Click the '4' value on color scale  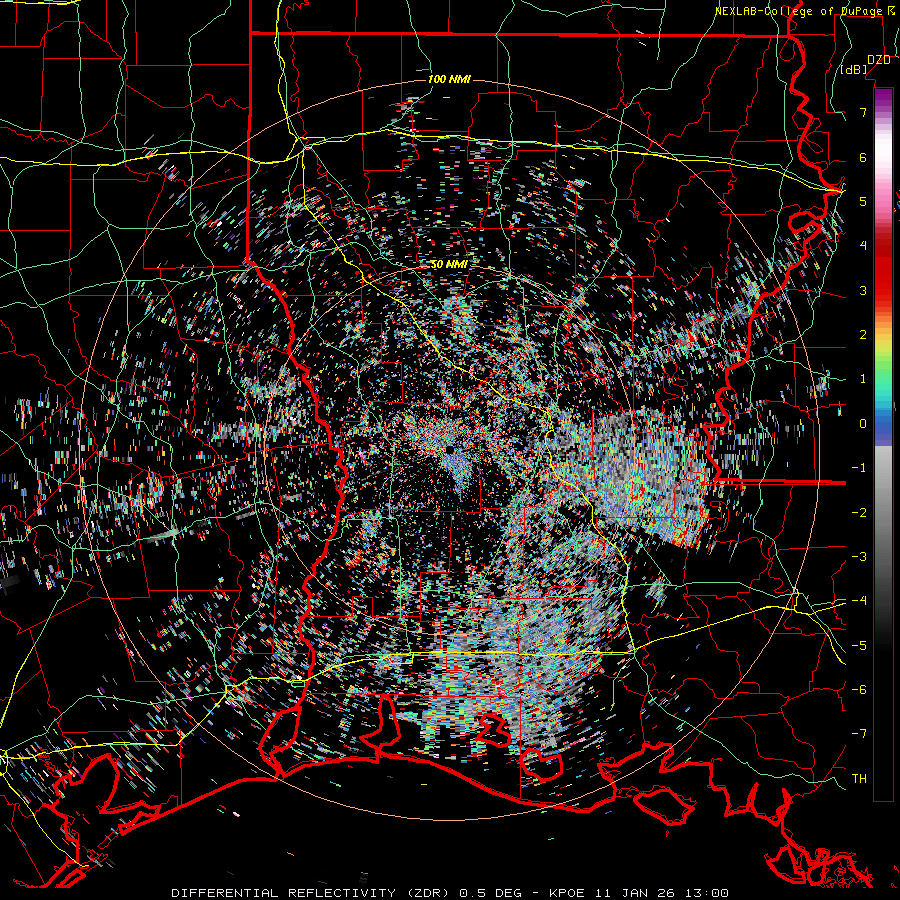click(x=863, y=246)
